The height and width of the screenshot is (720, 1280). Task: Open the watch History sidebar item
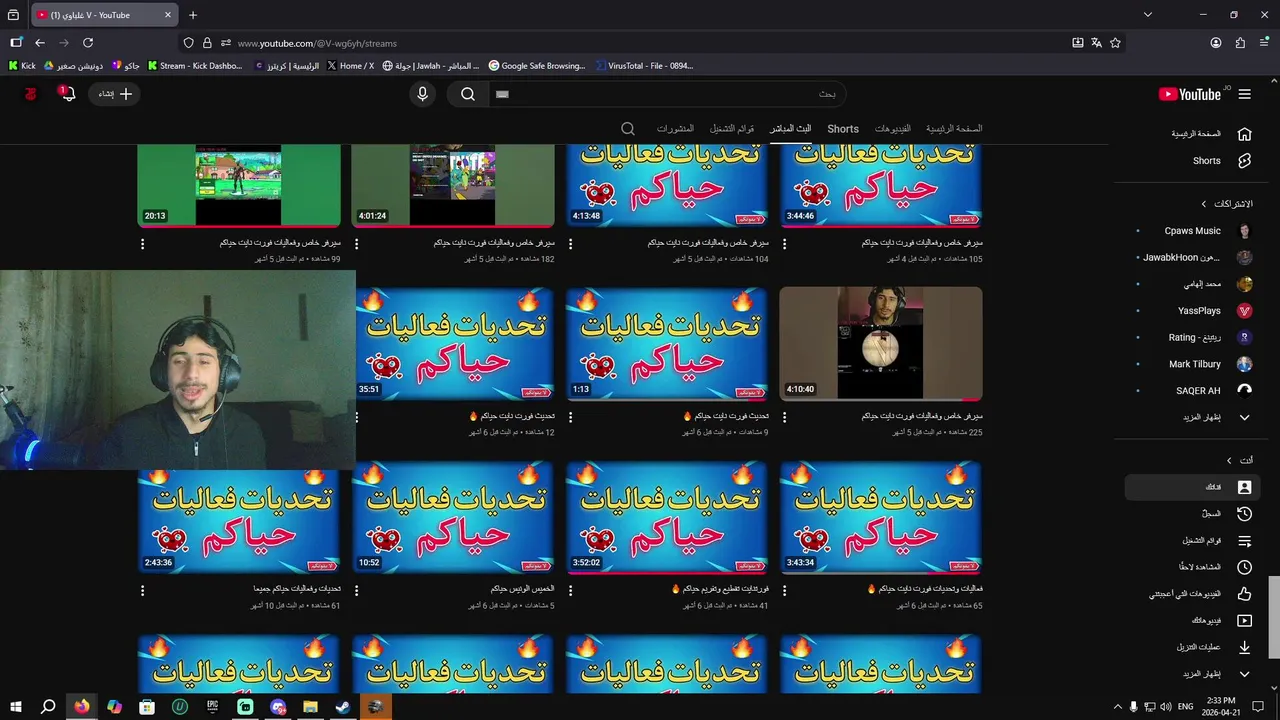click(x=1194, y=514)
